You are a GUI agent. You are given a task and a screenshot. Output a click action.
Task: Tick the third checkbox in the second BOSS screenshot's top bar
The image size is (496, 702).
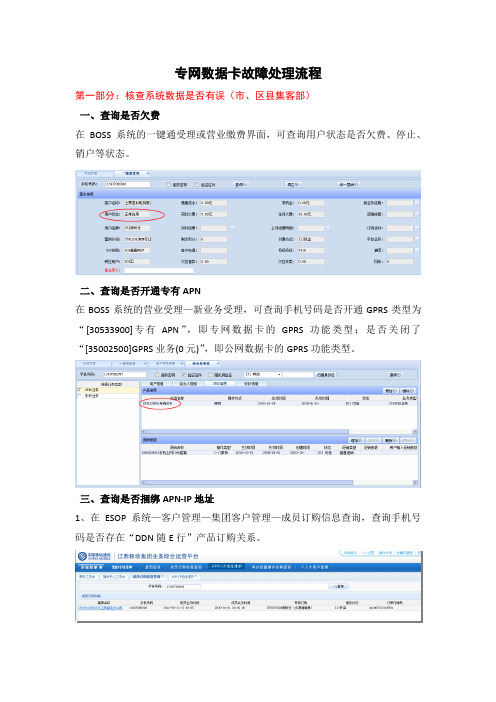coord(210,375)
